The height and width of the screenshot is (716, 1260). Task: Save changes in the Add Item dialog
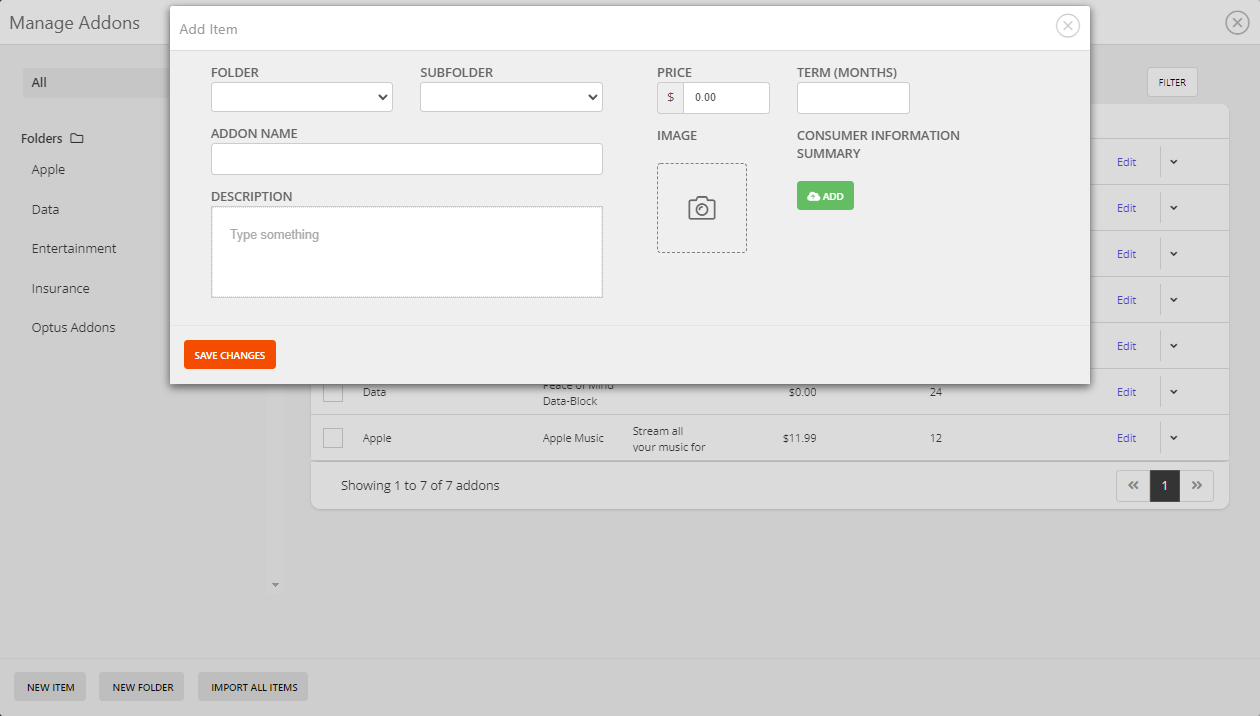229,354
